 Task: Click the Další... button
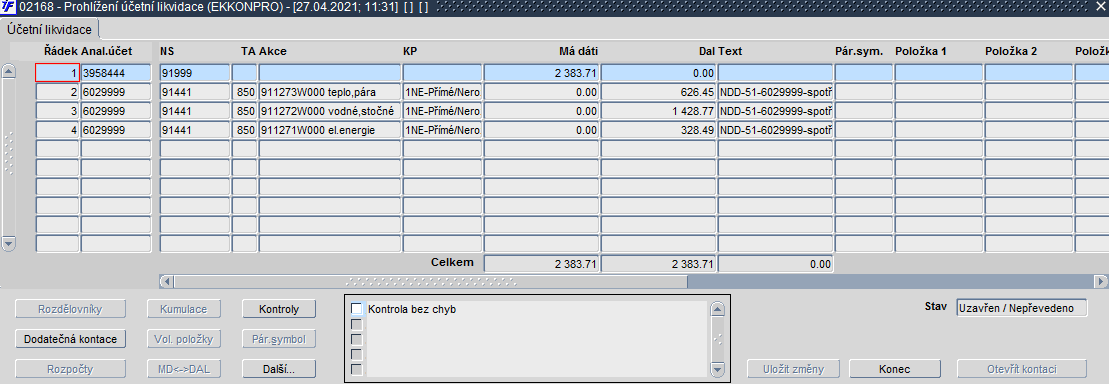(x=279, y=369)
